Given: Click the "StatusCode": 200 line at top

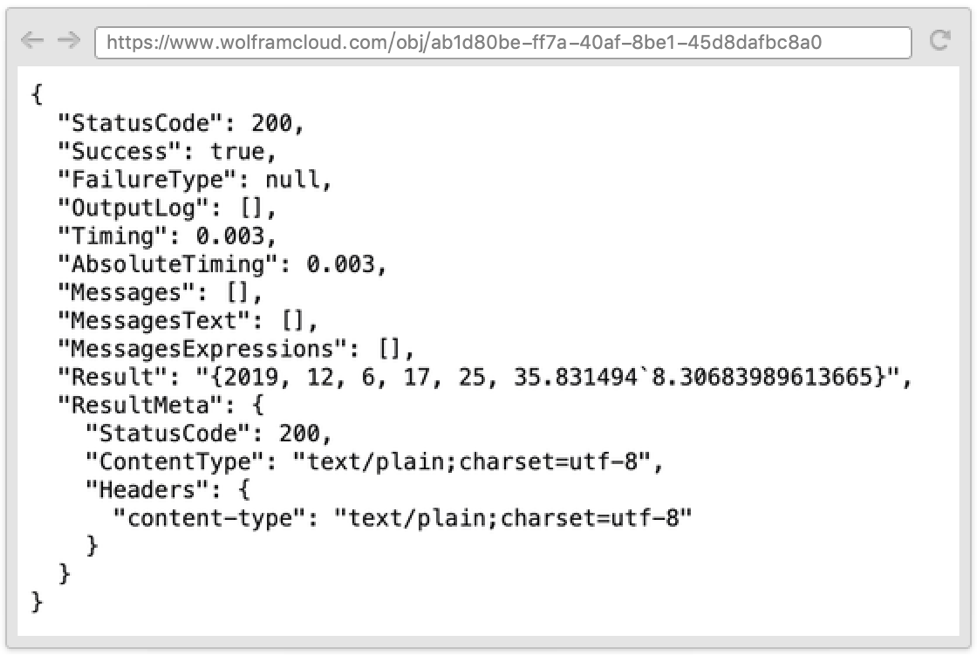Looking at the screenshot, I should (x=180, y=123).
